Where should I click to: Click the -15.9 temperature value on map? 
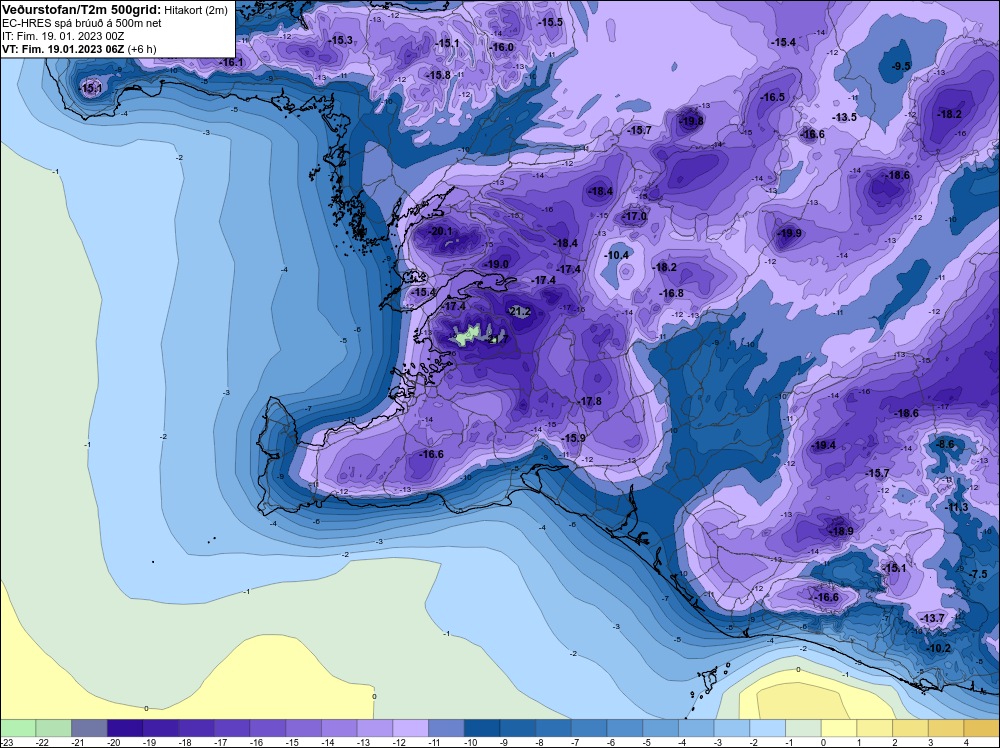574,438
